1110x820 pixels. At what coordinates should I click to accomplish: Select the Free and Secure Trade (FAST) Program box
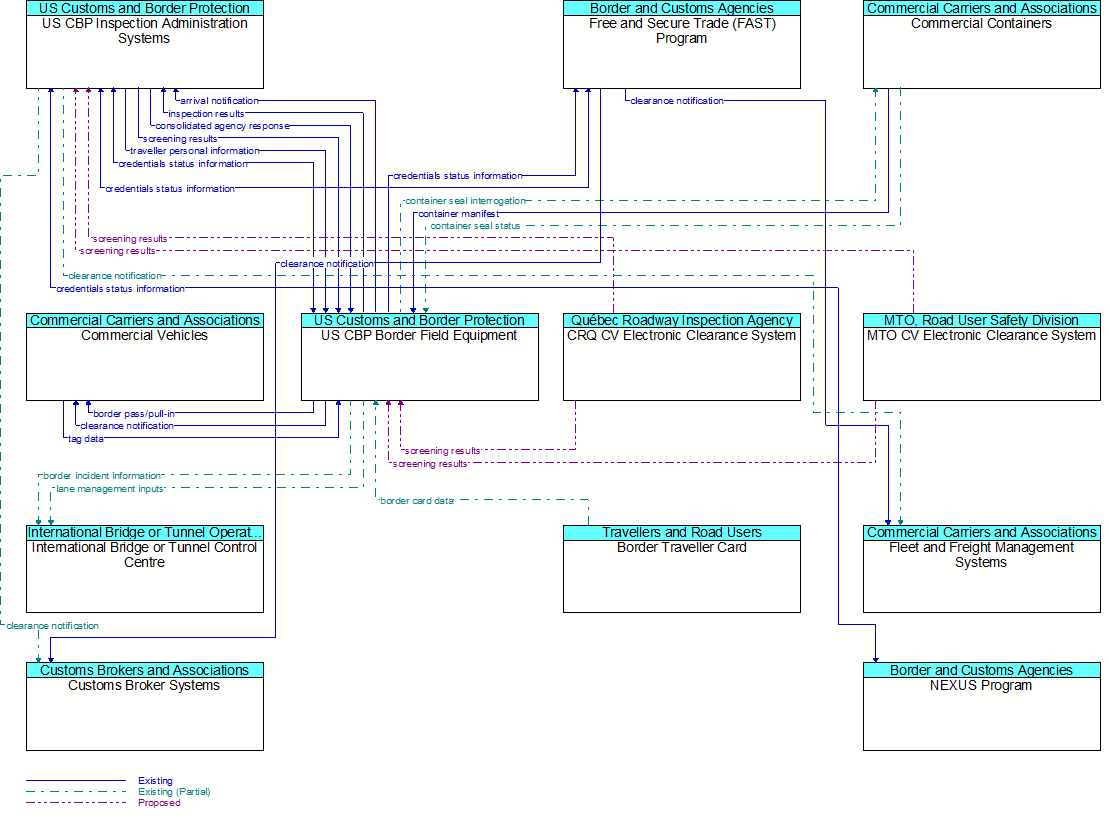point(682,45)
